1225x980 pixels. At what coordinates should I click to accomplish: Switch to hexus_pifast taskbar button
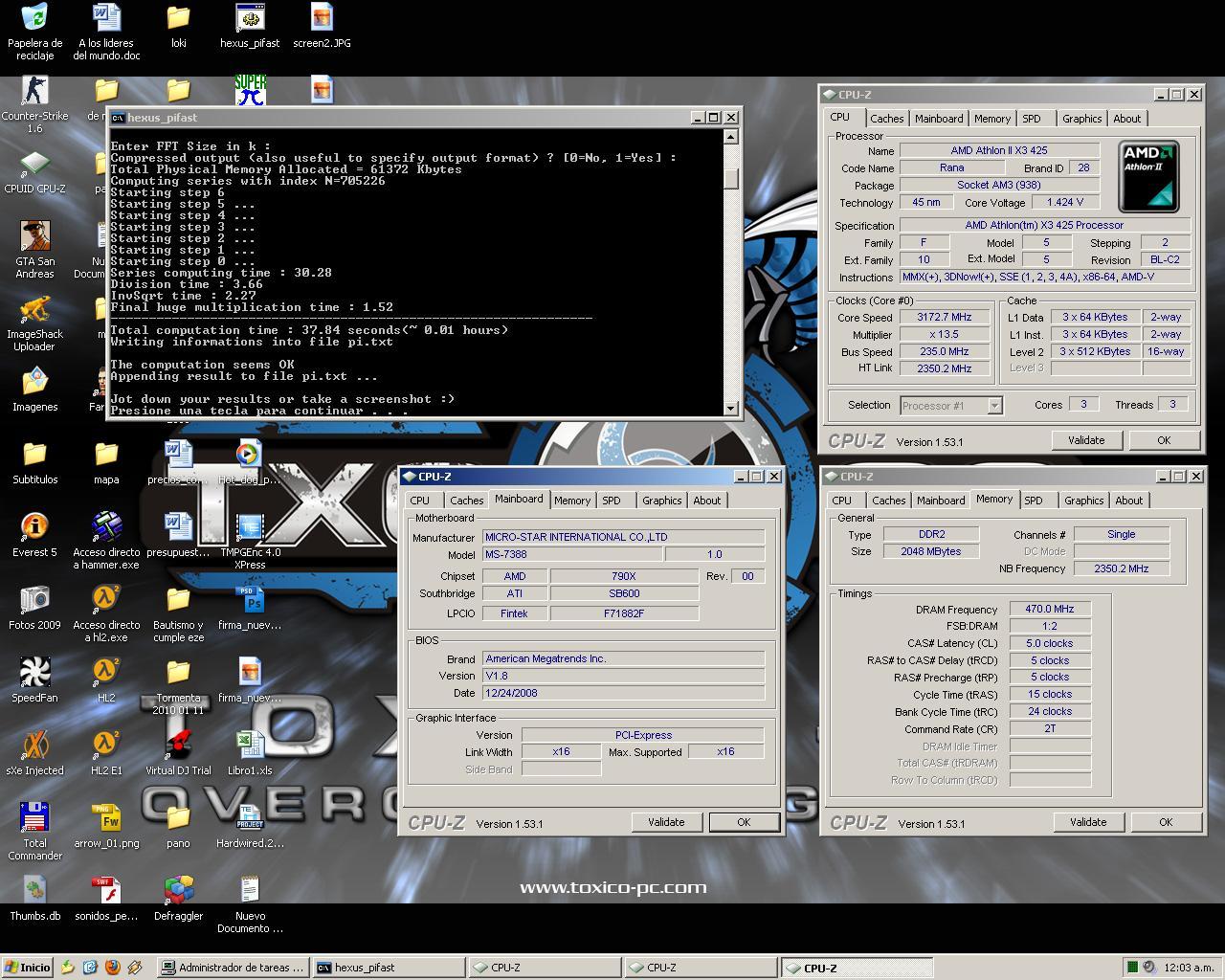tap(389, 968)
